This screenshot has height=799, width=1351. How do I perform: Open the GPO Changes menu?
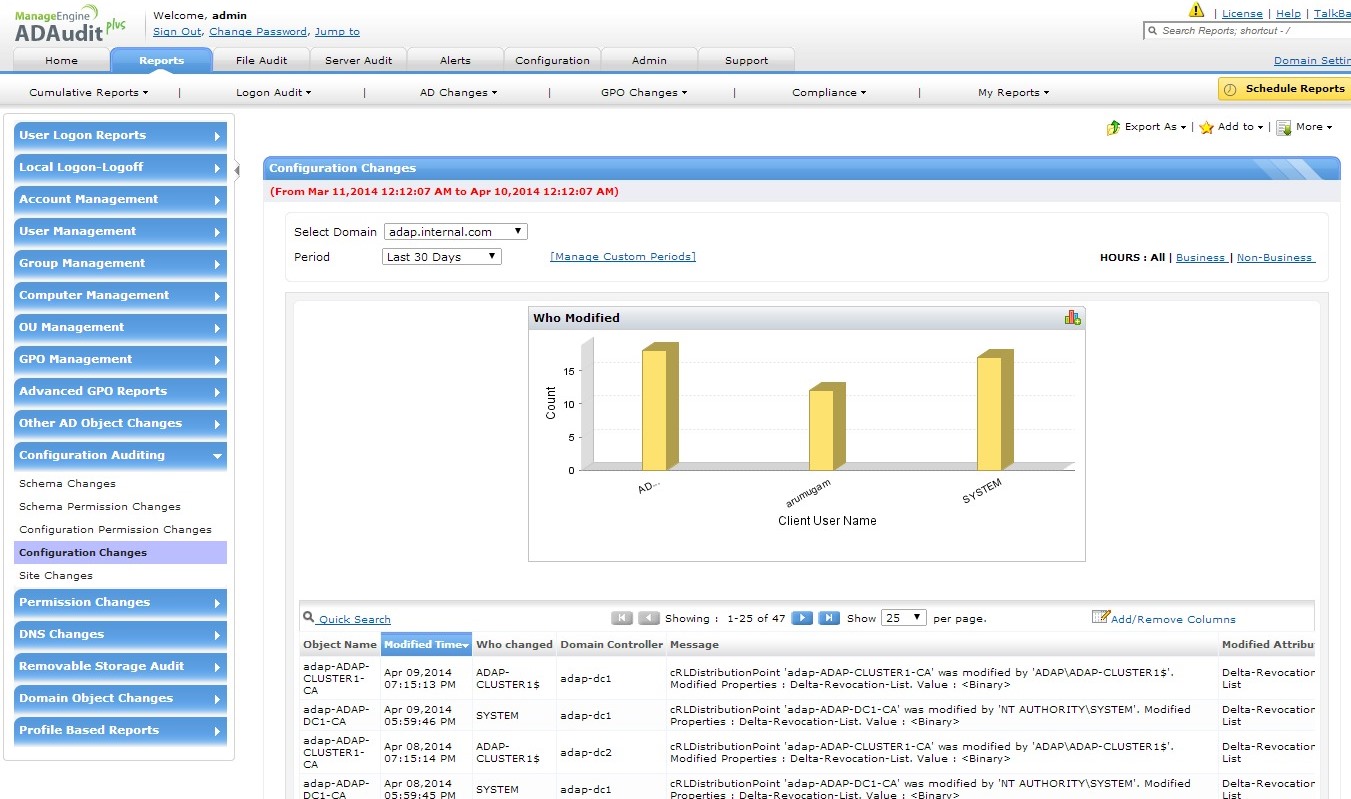pyautogui.click(x=643, y=93)
